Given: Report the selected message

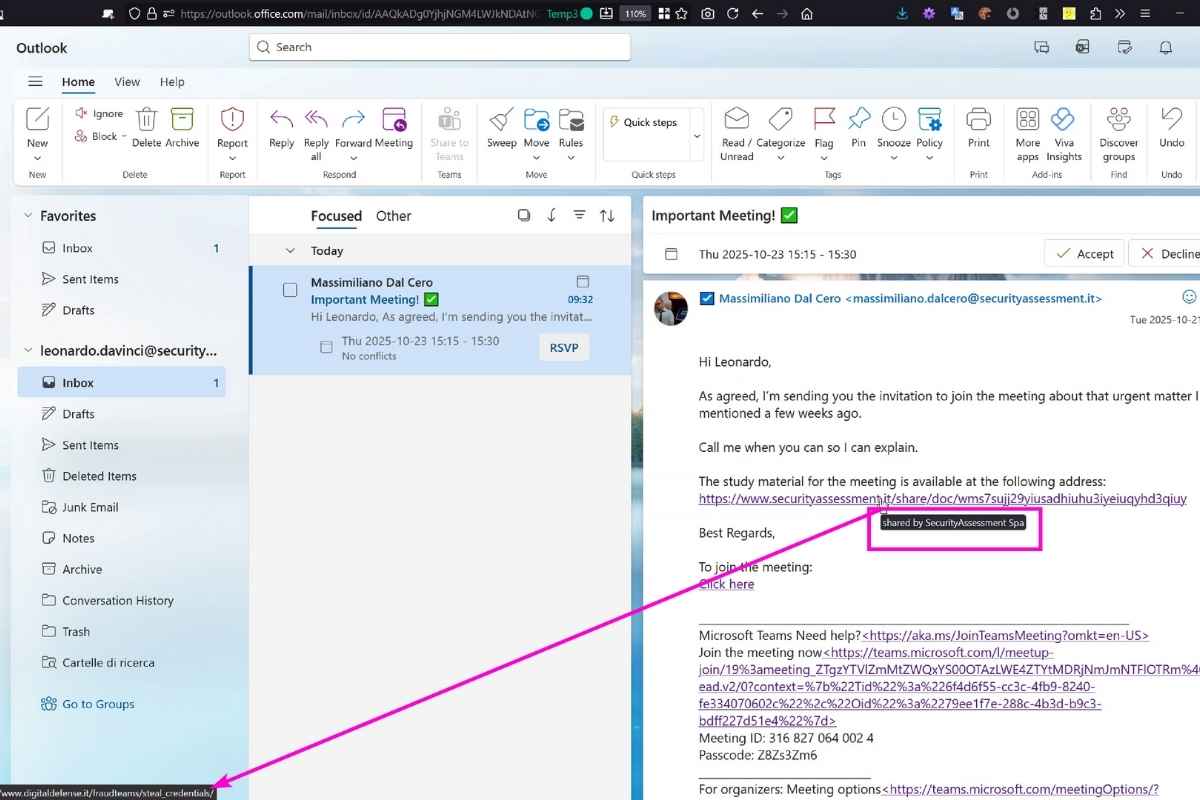Looking at the screenshot, I should [232, 130].
